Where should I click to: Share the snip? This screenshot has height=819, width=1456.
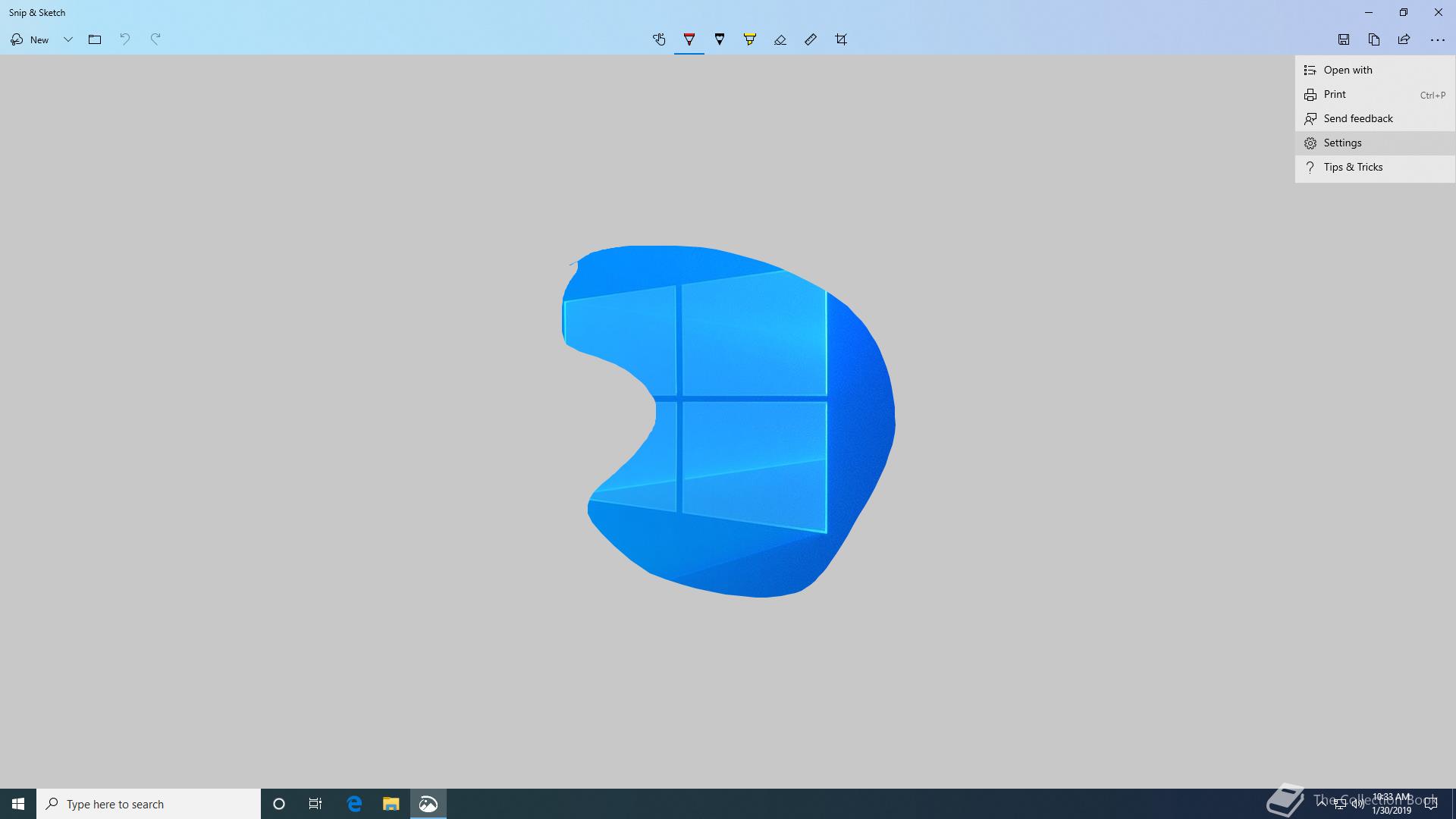click(1404, 39)
